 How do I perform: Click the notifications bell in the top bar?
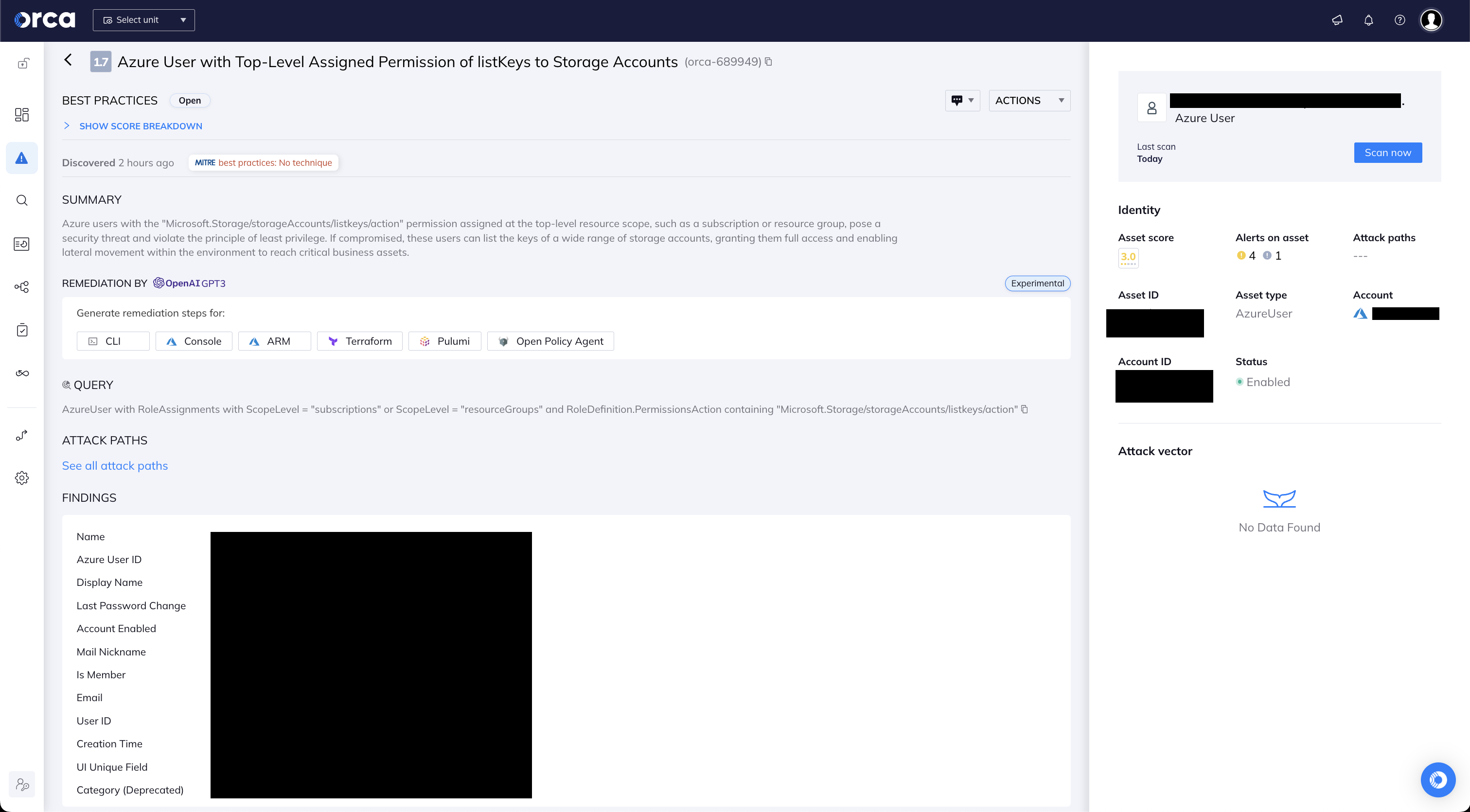pos(1368,20)
